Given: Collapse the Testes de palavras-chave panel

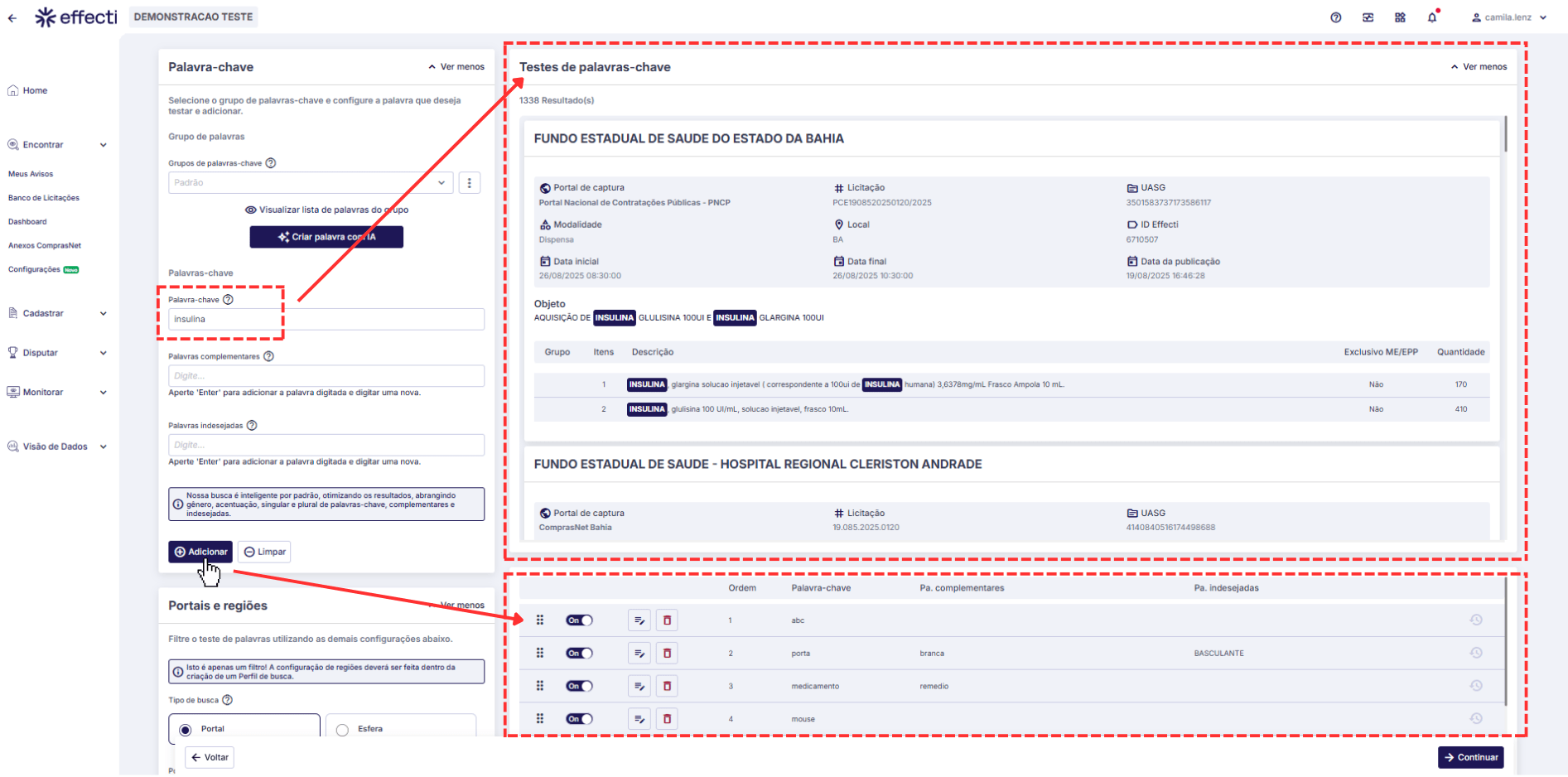Looking at the screenshot, I should pos(1479,67).
